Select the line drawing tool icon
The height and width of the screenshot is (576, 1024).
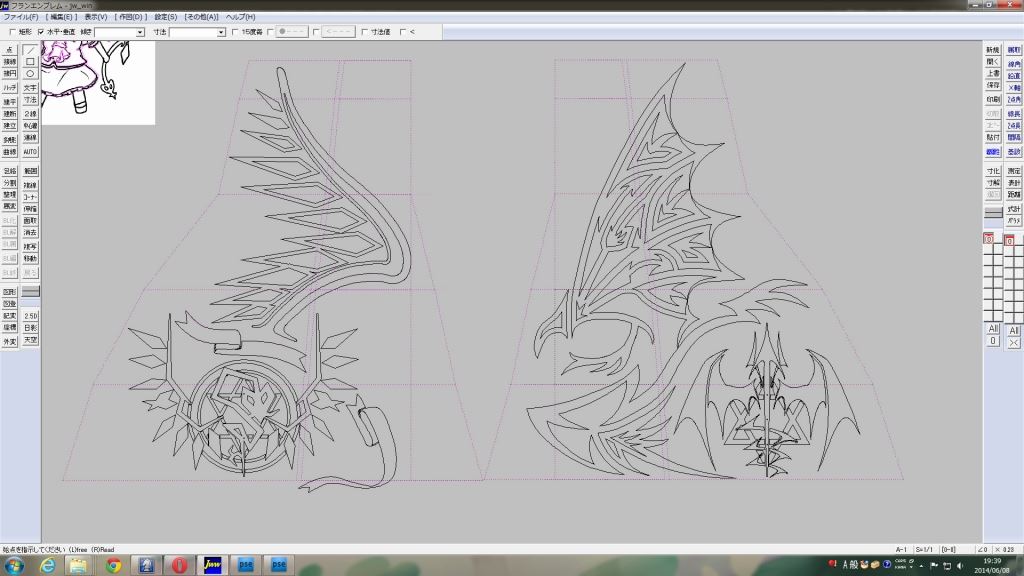click(30, 50)
